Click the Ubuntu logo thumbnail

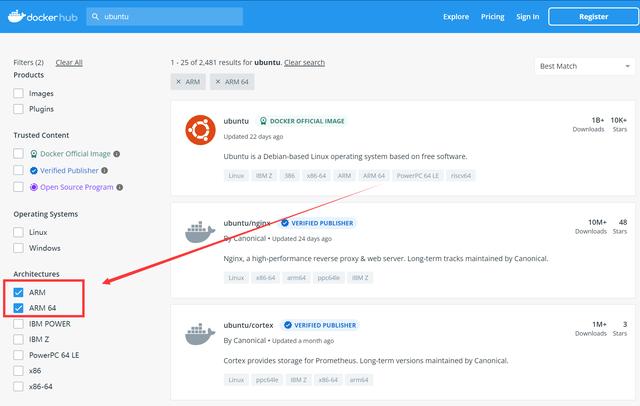click(200, 130)
